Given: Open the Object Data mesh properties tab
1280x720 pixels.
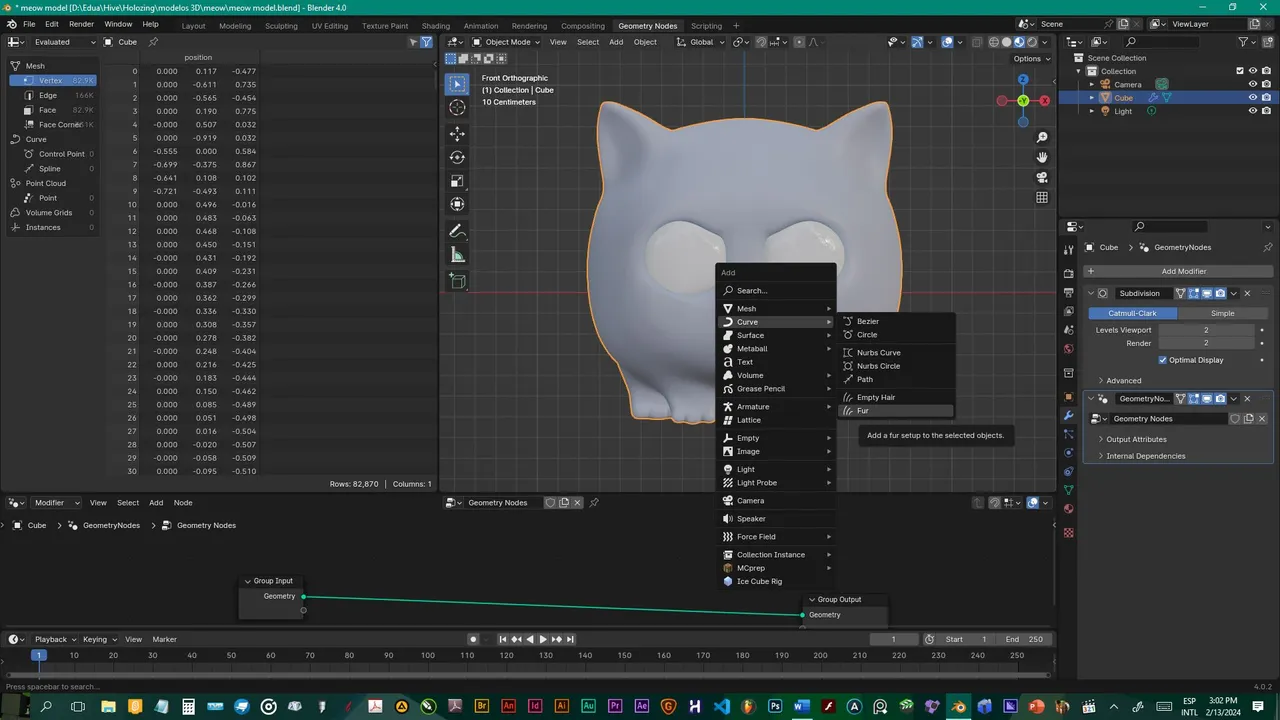Looking at the screenshot, I should [x=1068, y=490].
